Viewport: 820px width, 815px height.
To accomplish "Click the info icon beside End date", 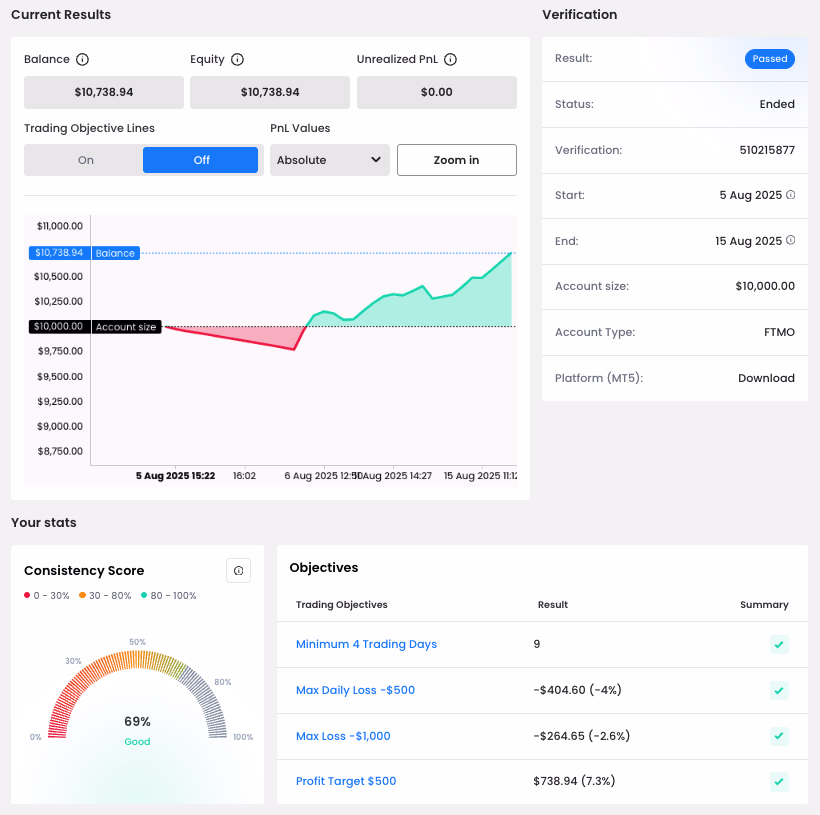I will tap(791, 240).
